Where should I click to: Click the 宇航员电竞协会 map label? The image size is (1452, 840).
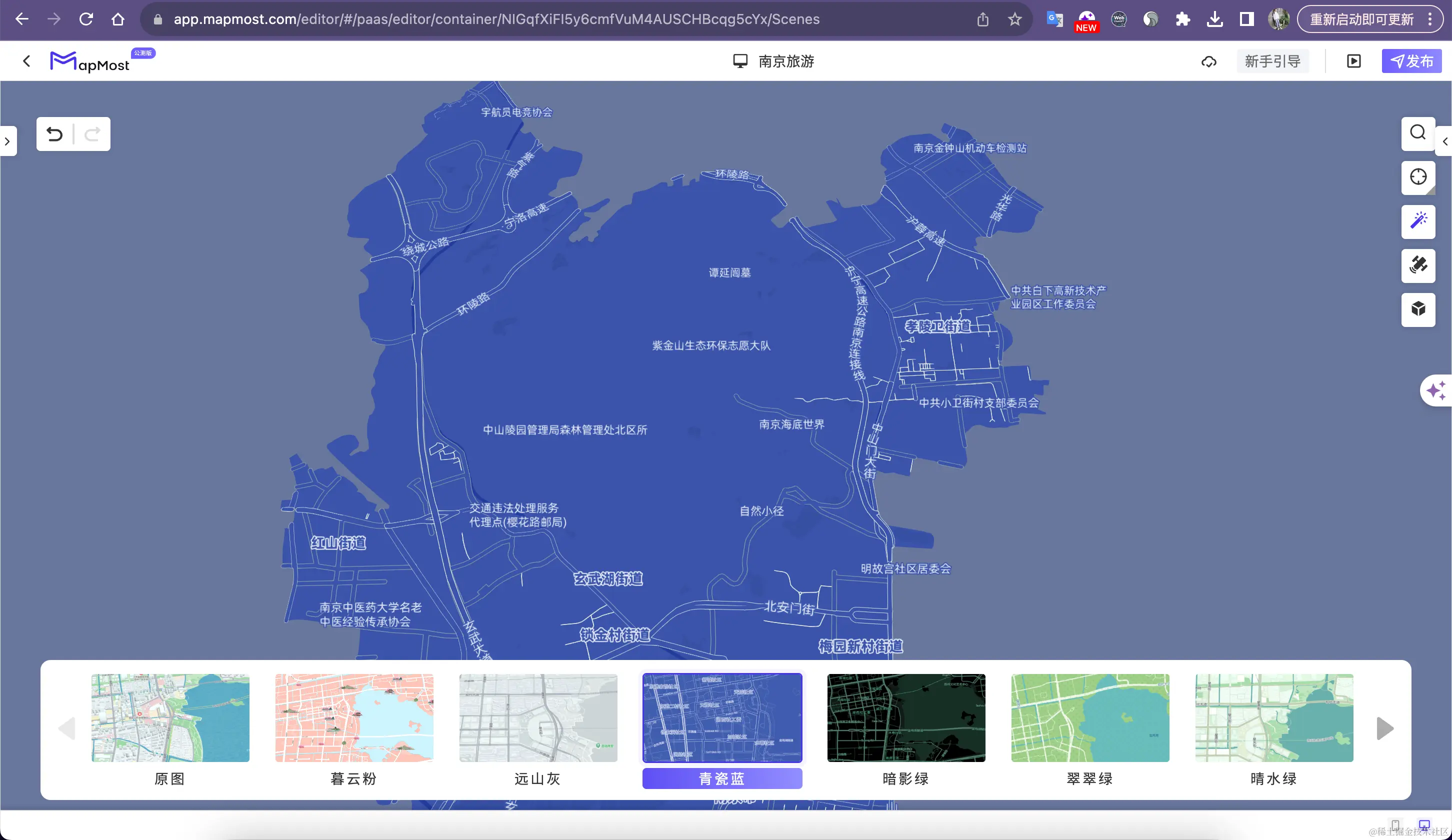click(x=517, y=112)
